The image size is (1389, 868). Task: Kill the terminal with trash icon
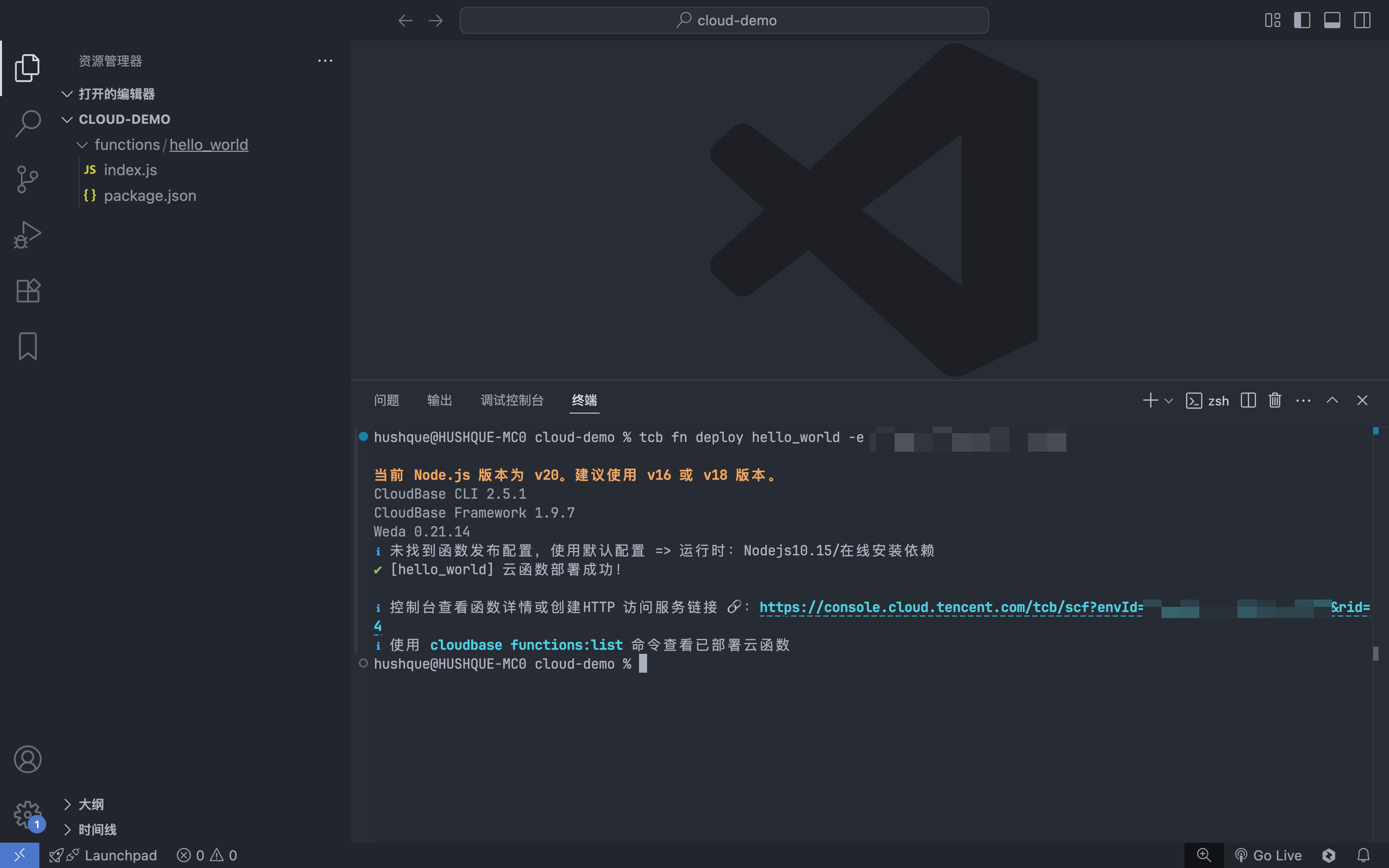click(1275, 400)
